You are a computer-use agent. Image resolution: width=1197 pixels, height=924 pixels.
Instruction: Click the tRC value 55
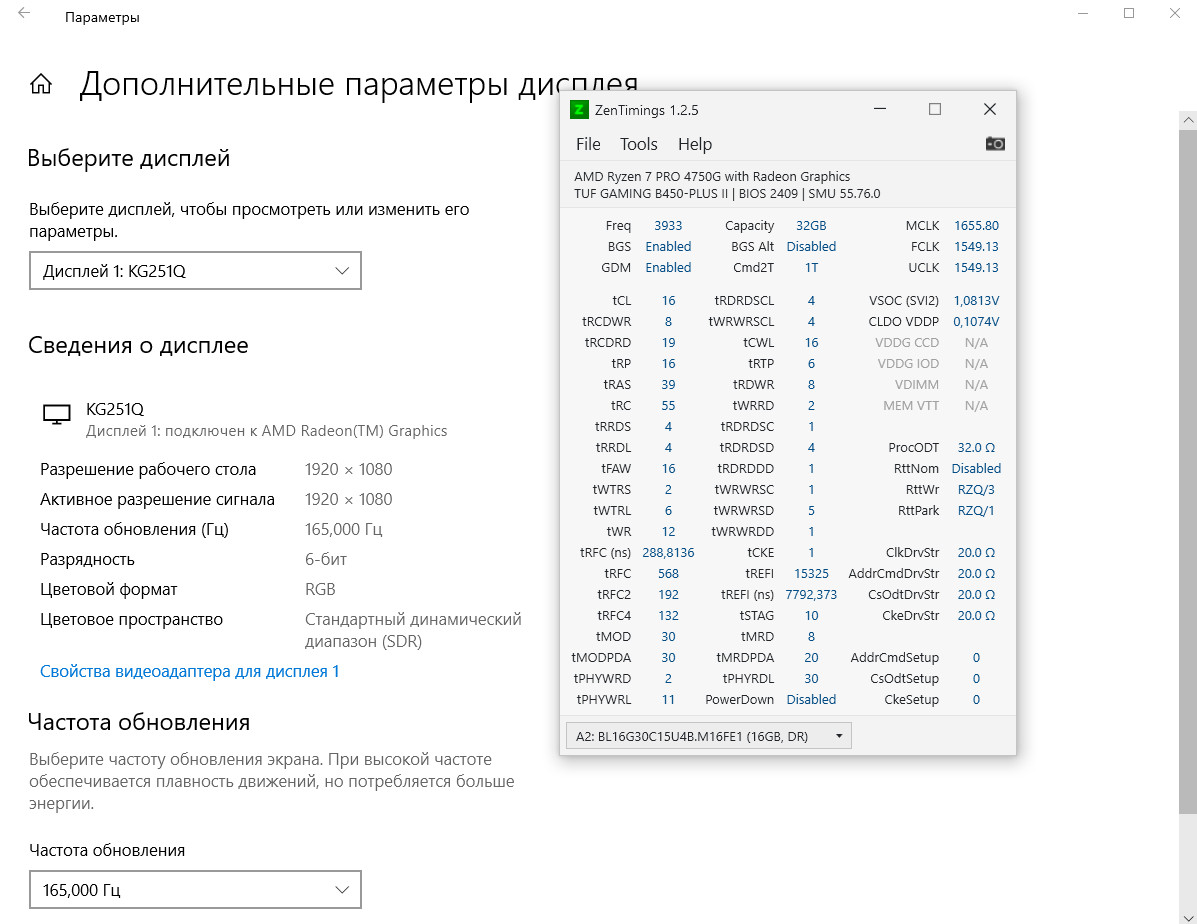pos(668,405)
